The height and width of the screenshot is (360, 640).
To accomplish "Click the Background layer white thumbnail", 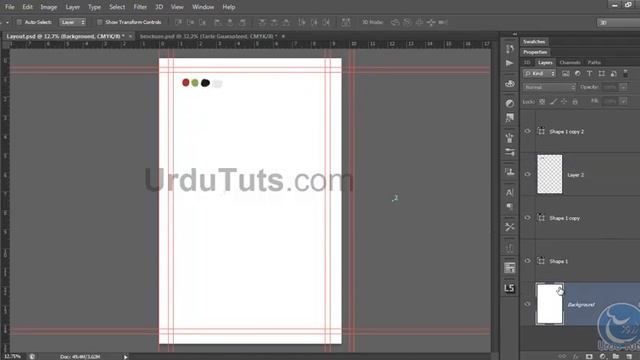I will tap(549, 304).
